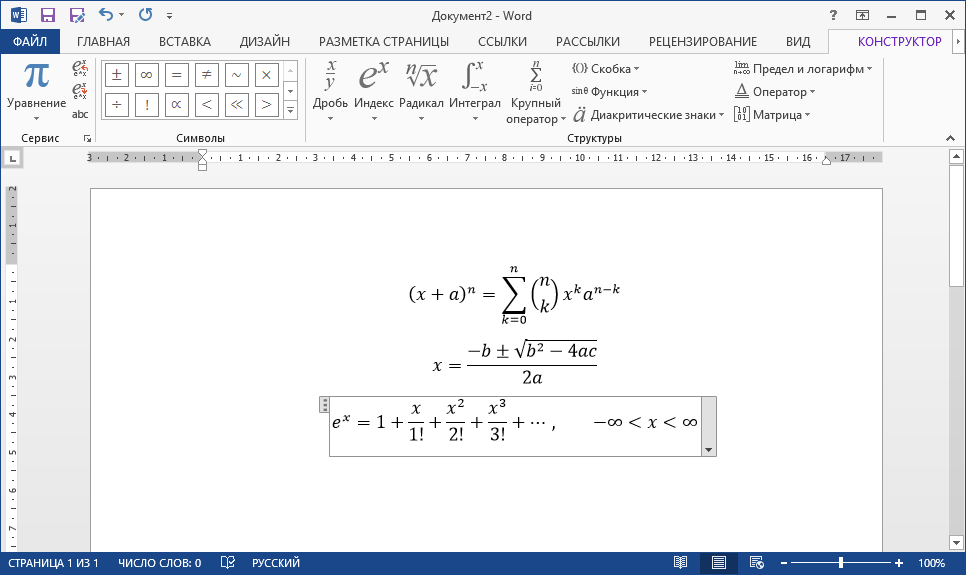The height and width of the screenshot is (575, 966).
Task: Insert the multiplication sign symbol
Action: pos(266,75)
